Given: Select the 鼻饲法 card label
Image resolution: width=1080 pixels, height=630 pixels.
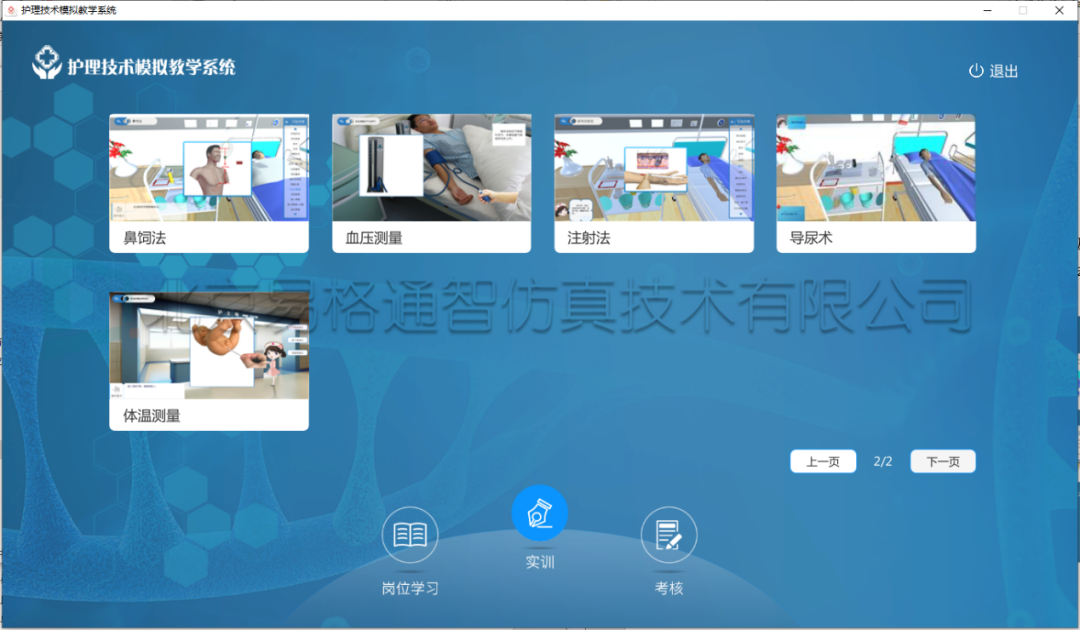Looking at the screenshot, I should 145,238.
